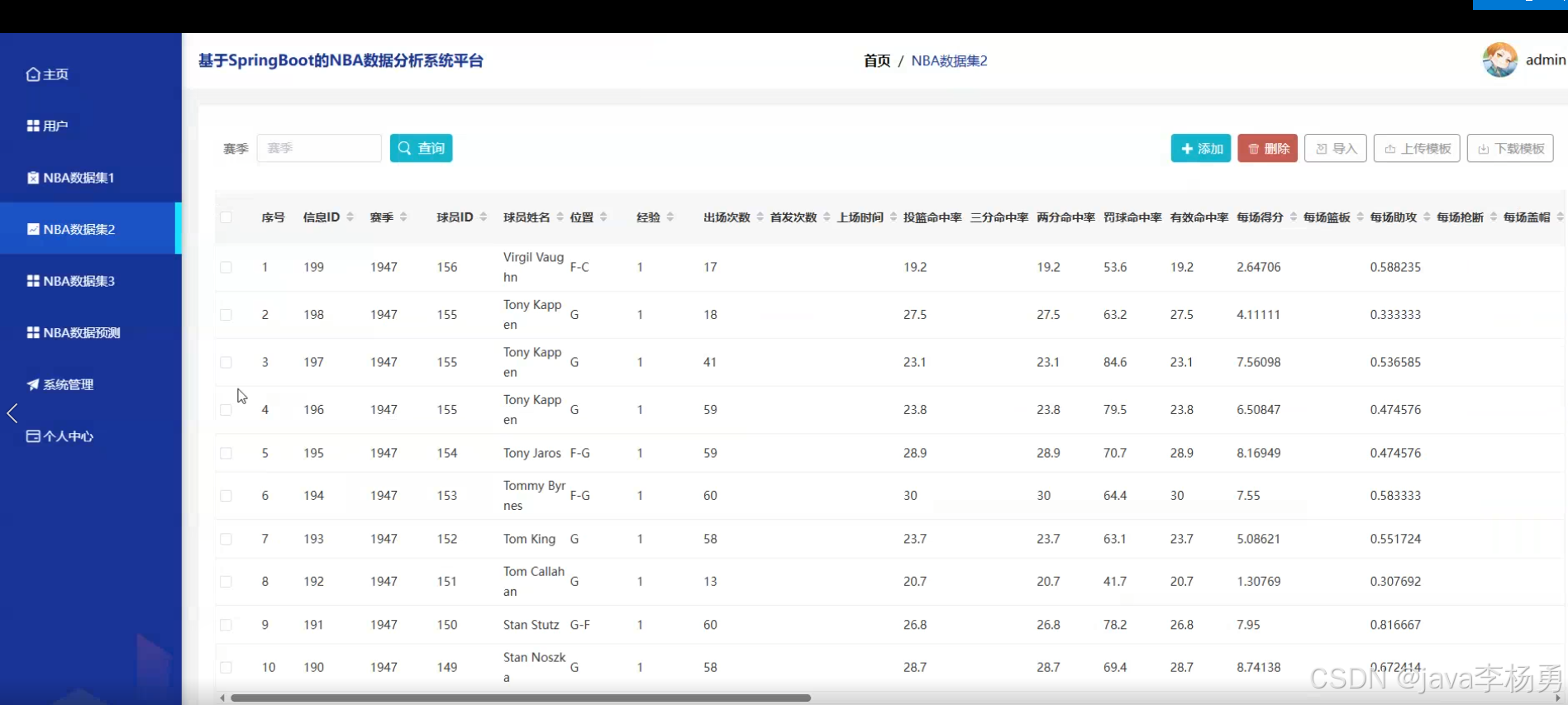Check row 8 Tom Callahan checkbox
The width and height of the screenshot is (1568, 705).
[226, 582]
